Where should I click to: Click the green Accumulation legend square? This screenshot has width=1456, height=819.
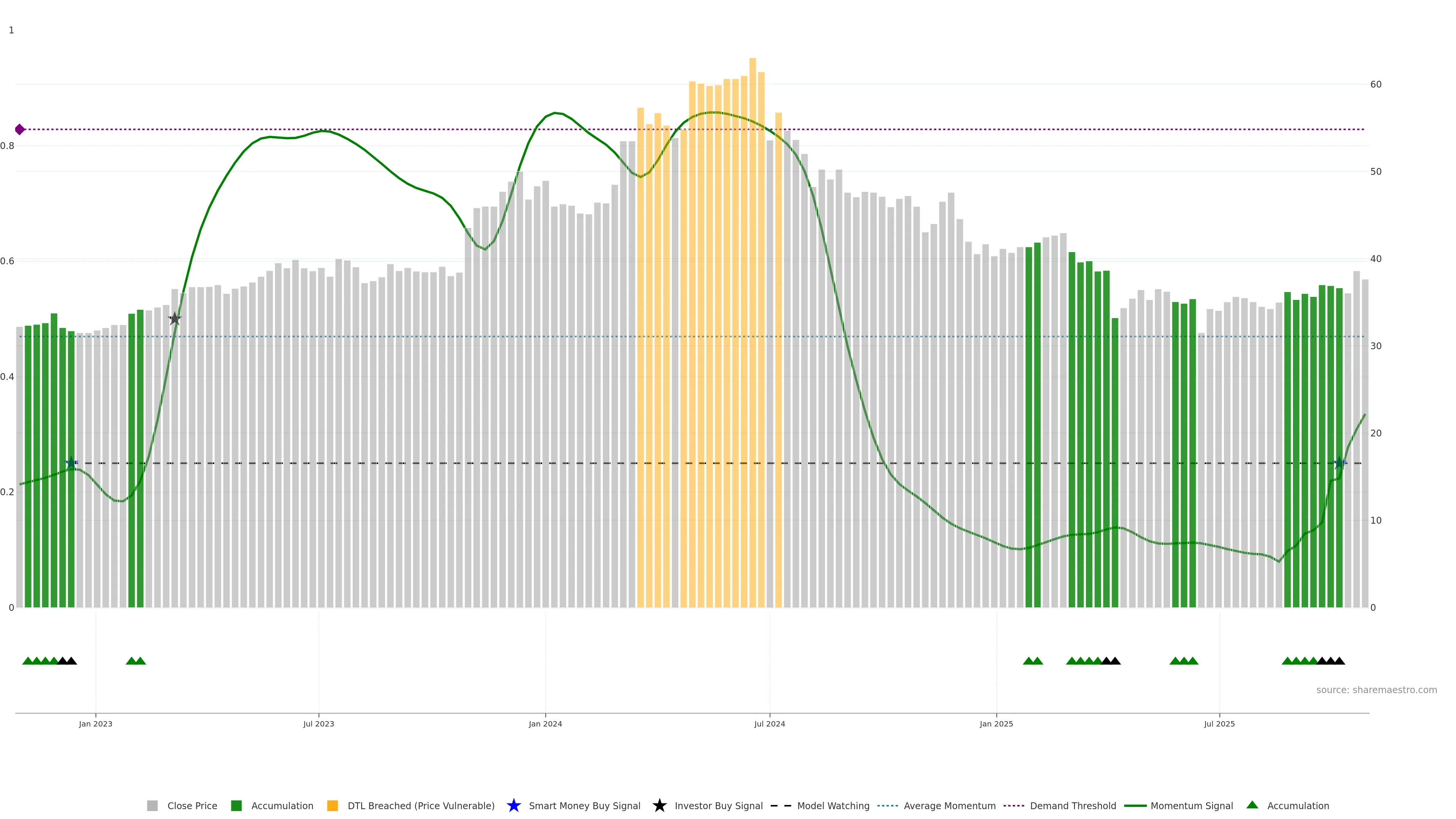(x=236, y=805)
